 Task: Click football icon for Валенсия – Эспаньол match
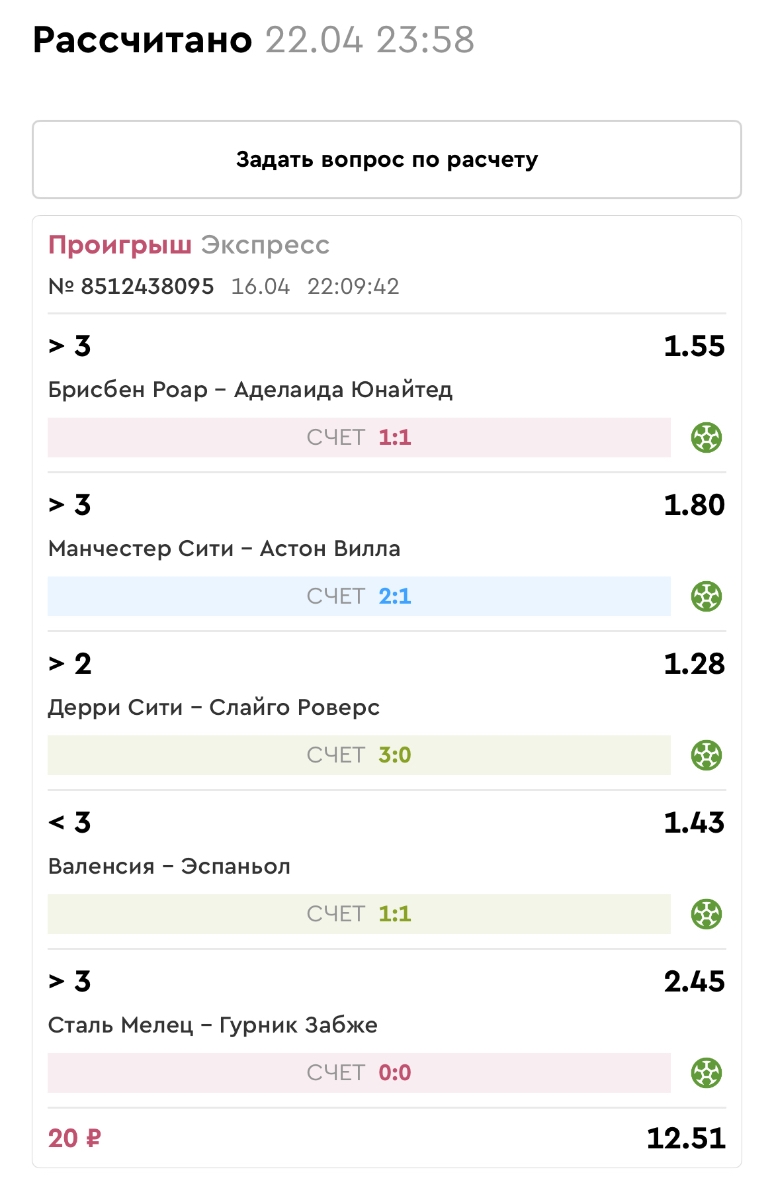pyautogui.click(x=707, y=914)
